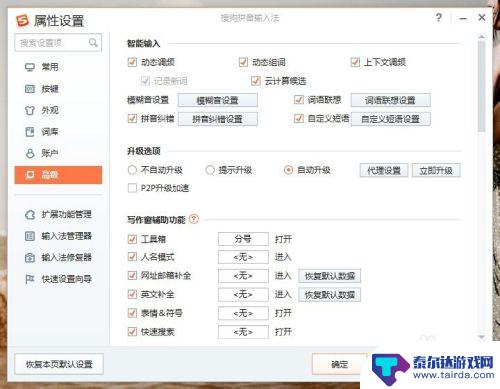Image resolution: width=500 pixels, height=389 pixels.
Task: Open the 模糊音设置 button
Action: (218, 100)
